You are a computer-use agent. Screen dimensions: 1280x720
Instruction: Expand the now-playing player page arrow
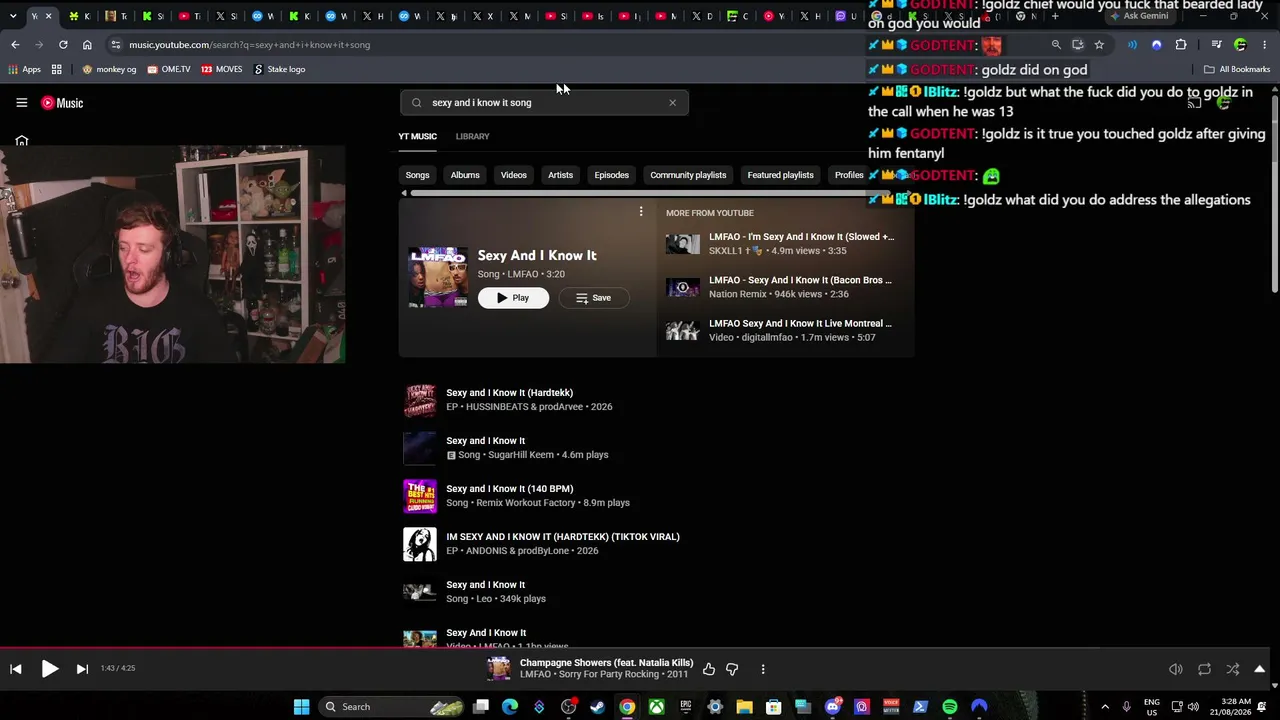point(1260,669)
